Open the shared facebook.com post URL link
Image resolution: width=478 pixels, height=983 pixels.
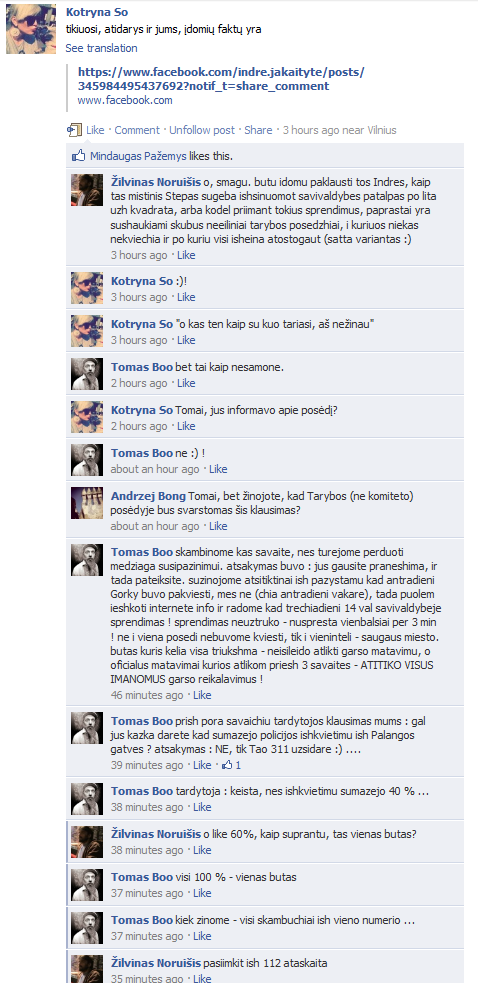(x=221, y=79)
